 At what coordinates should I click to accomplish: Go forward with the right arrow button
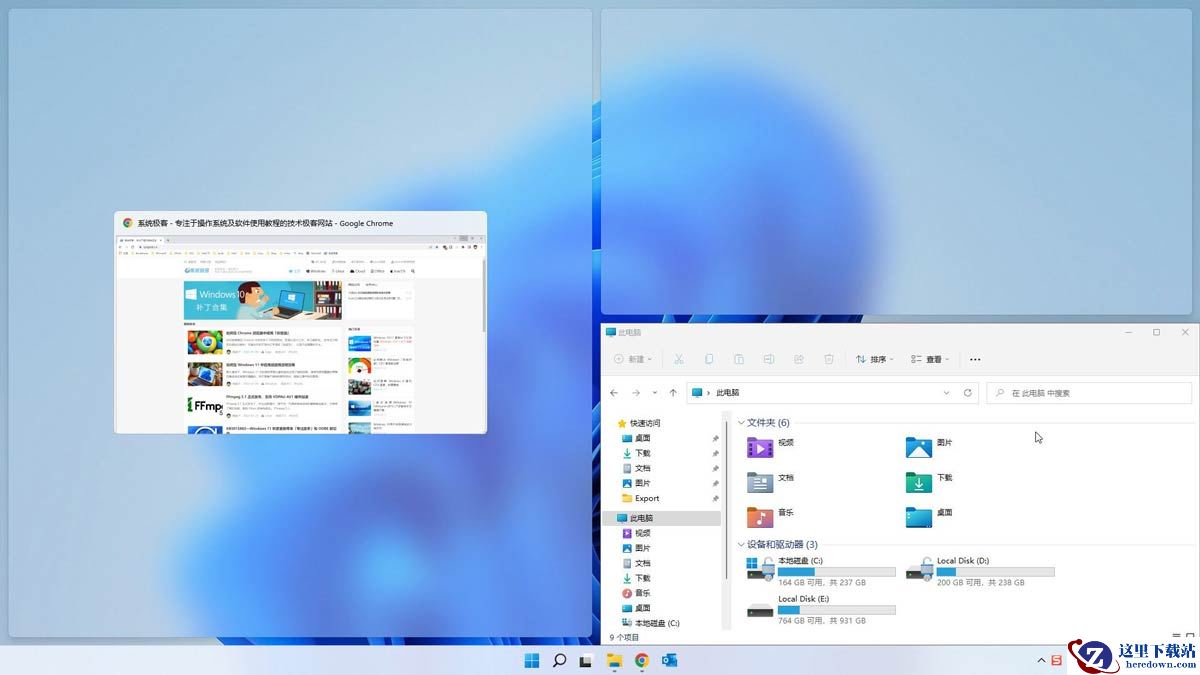[635, 393]
